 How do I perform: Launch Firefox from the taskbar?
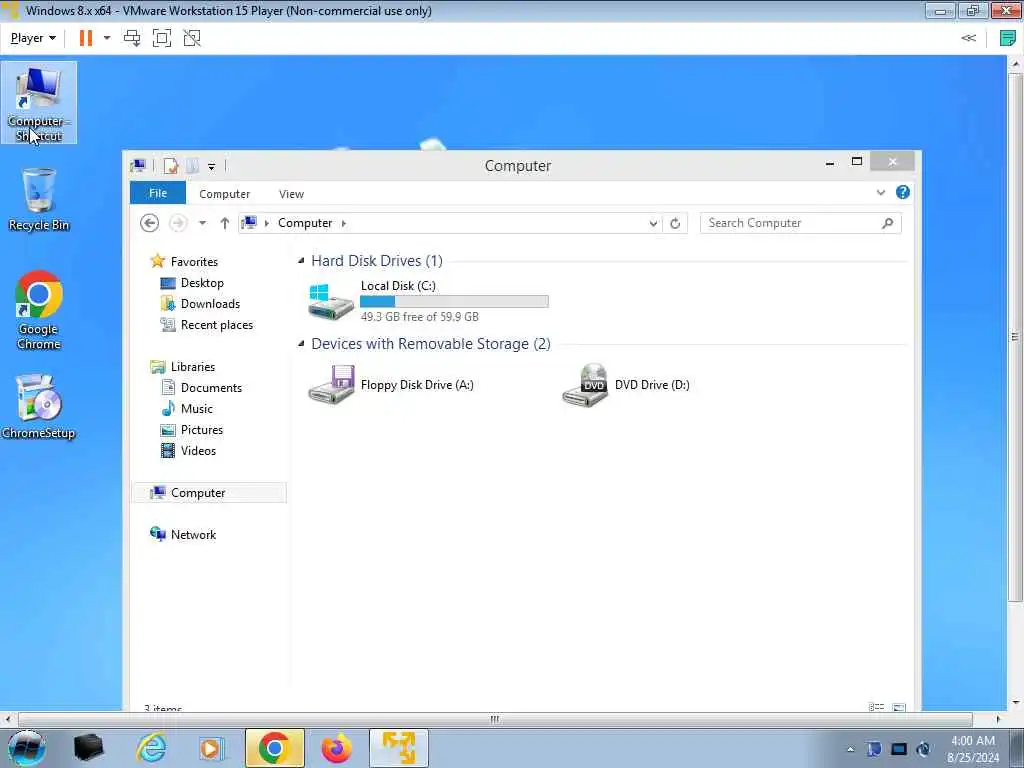click(x=336, y=748)
